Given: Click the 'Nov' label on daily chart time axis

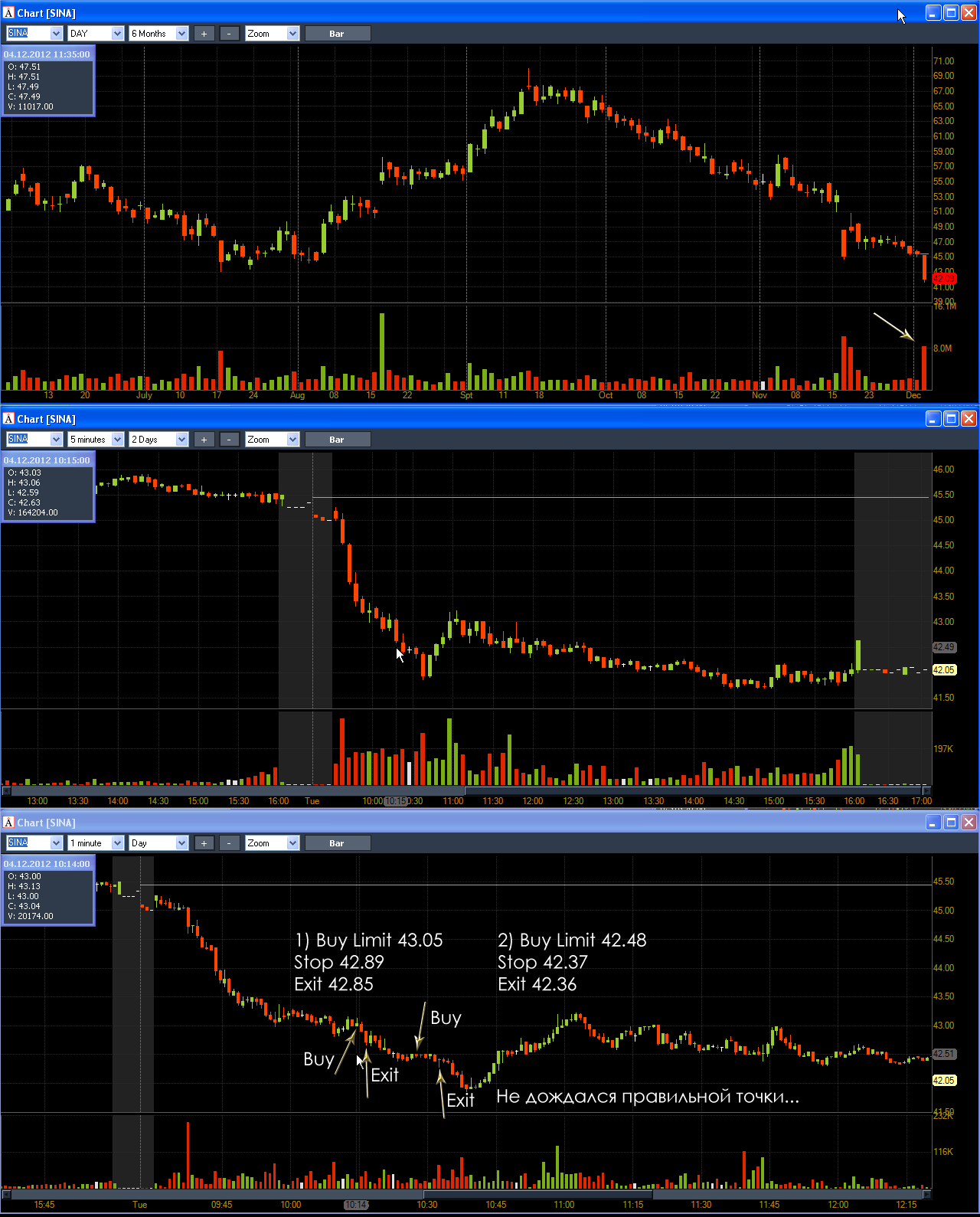Looking at the screenshot, I should (759, 395).
